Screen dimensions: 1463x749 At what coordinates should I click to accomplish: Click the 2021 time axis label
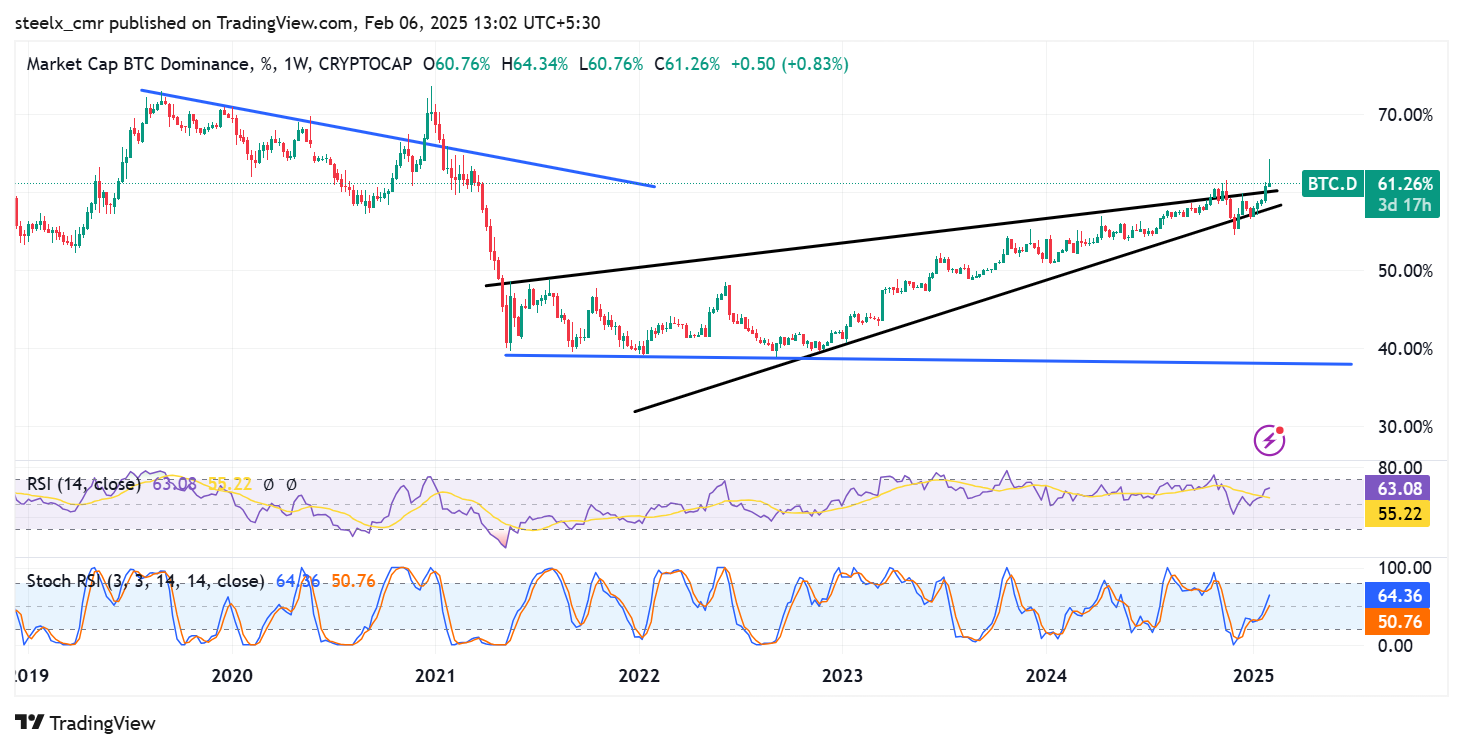436,675
